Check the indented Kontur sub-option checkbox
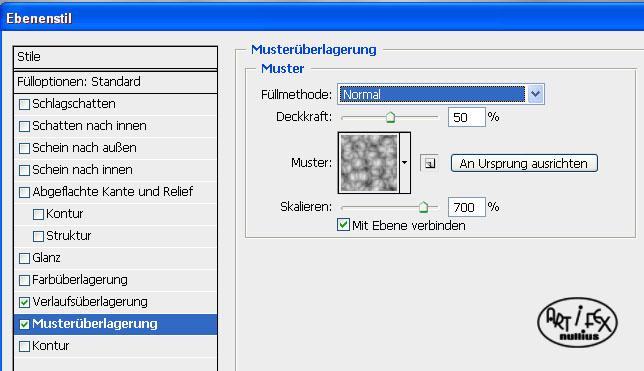This screenshot has width=644, height=371. 38,214
